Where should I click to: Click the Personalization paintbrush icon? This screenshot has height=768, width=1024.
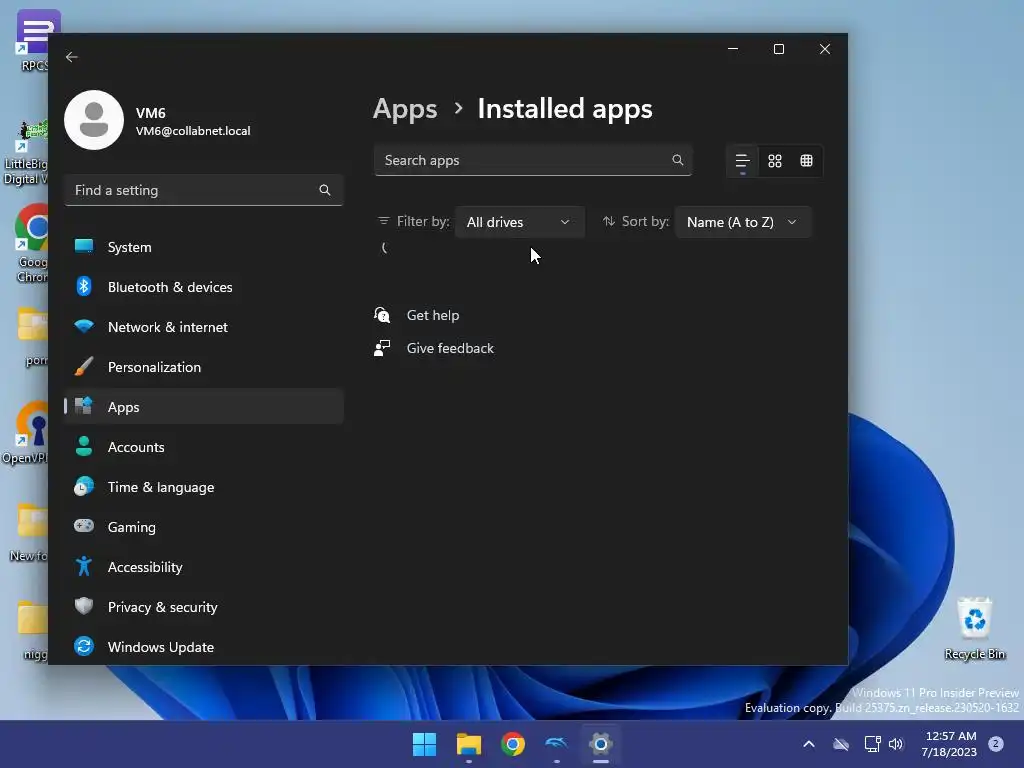(x=84, y=366)
